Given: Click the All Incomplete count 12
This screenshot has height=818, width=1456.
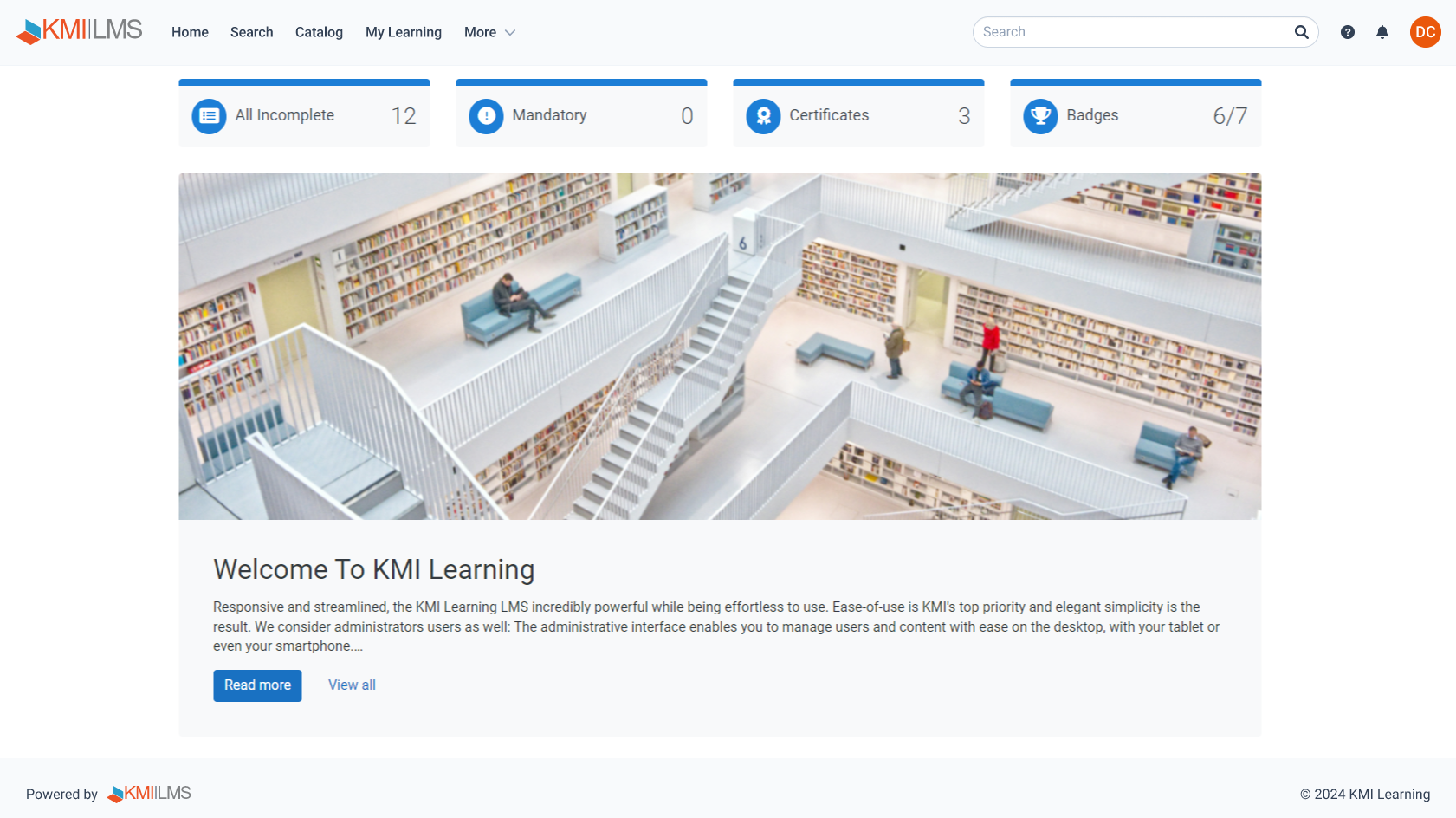Looking at the screenshot, I should pyautogui.click(x=404, y=116).
